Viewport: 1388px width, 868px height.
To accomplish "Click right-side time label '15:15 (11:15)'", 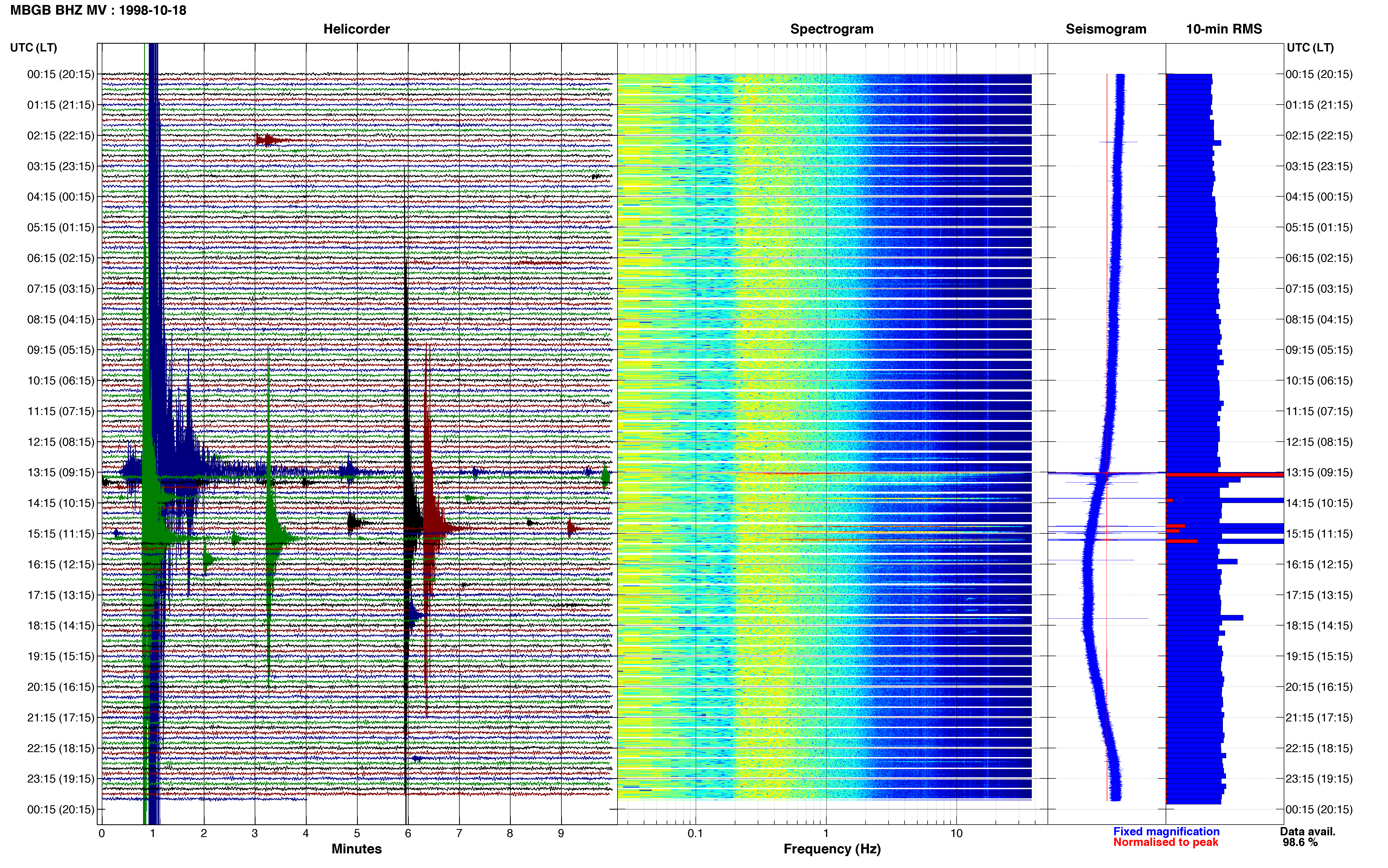I will click(1319, 534).
